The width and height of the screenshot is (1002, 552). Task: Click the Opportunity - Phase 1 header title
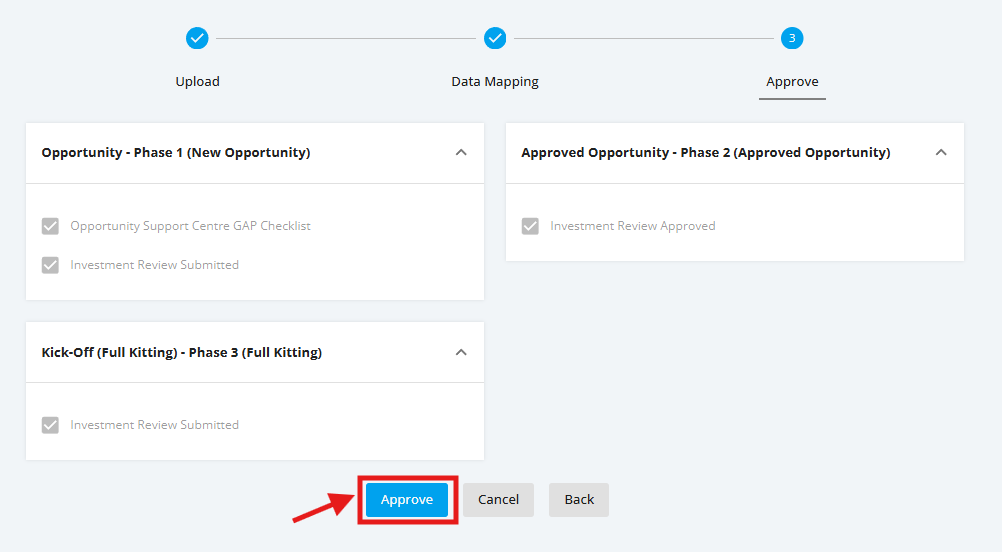tap(176, 153)
